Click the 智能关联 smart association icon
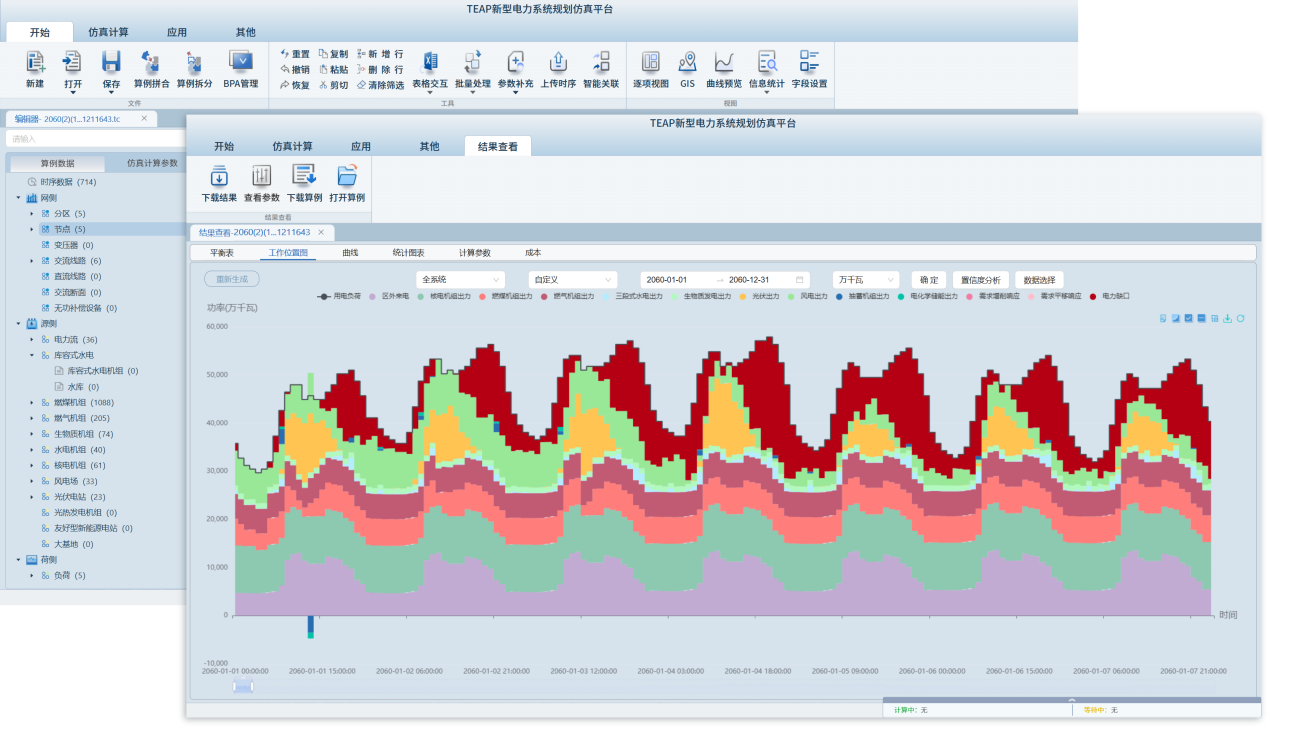The width and height of the screenshot is (1292, 729). coord(601,63)
